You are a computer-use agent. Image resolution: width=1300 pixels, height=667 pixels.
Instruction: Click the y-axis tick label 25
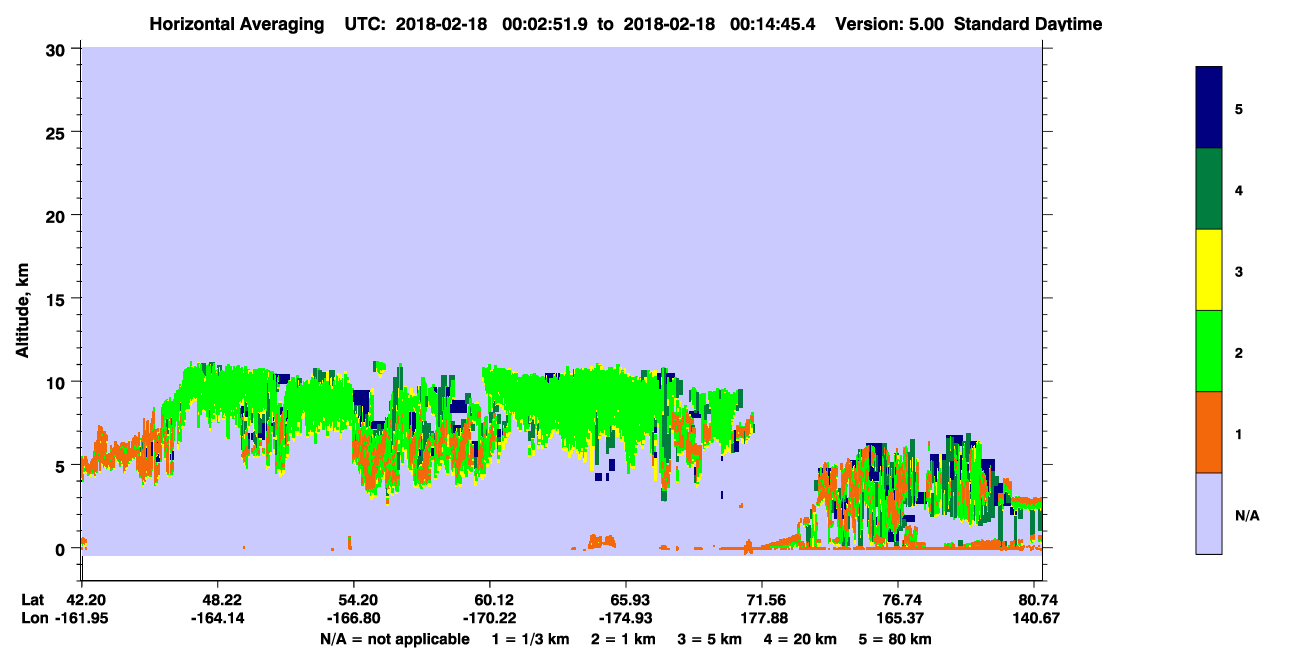pyautogui.click(x=58, y=132)
